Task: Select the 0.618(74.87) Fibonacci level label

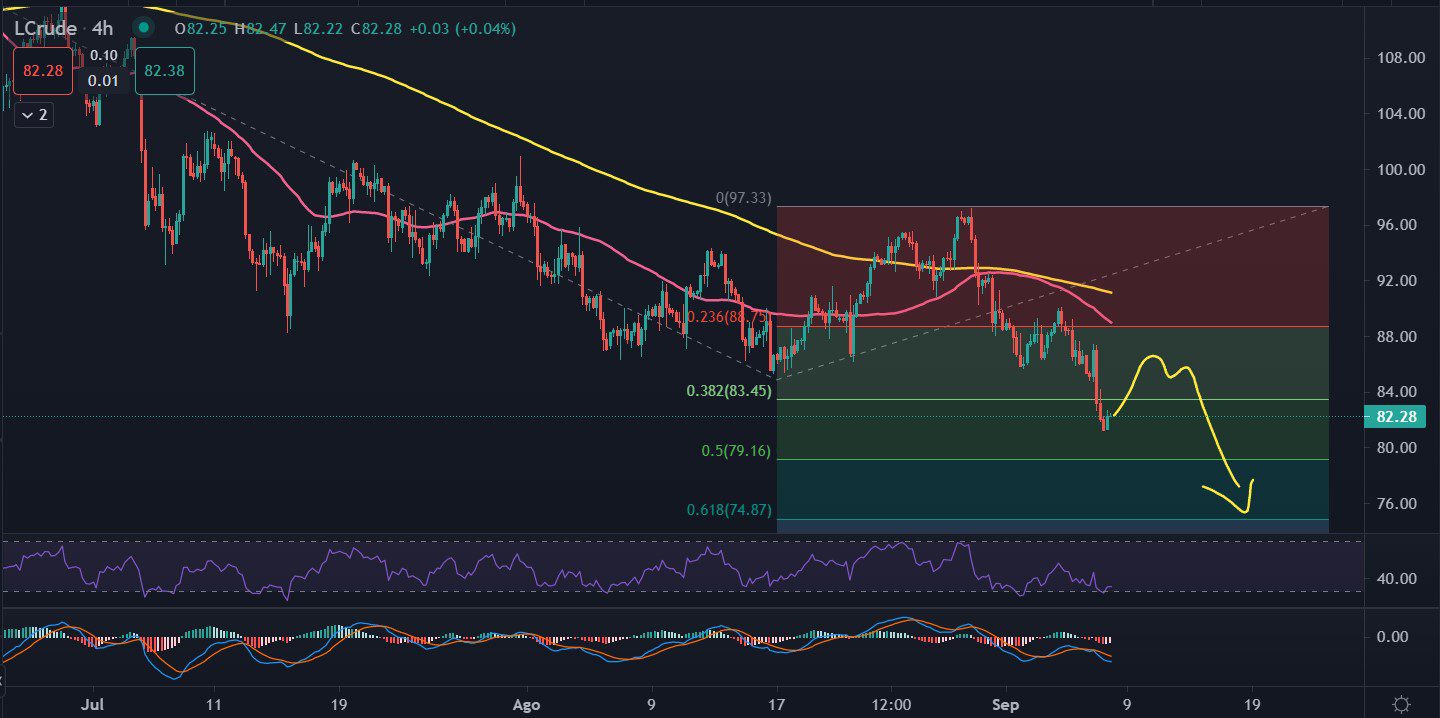Action: pyautogui.click(x=728, y=510)
